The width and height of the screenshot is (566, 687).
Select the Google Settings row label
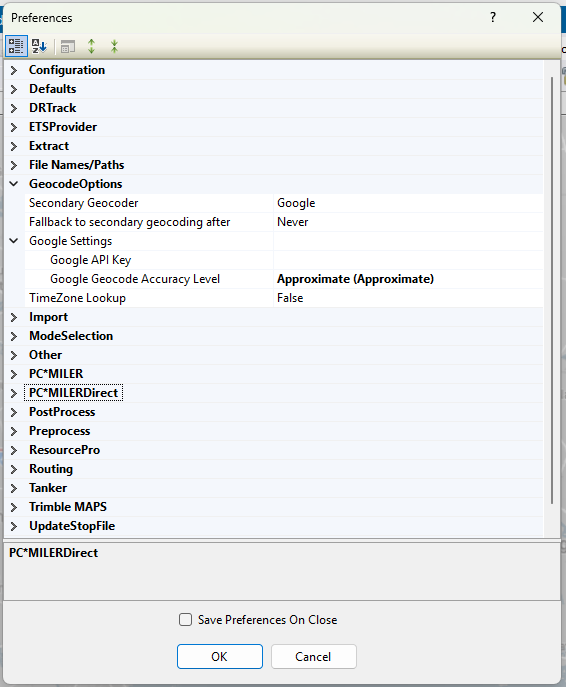(x=71, y=241)
